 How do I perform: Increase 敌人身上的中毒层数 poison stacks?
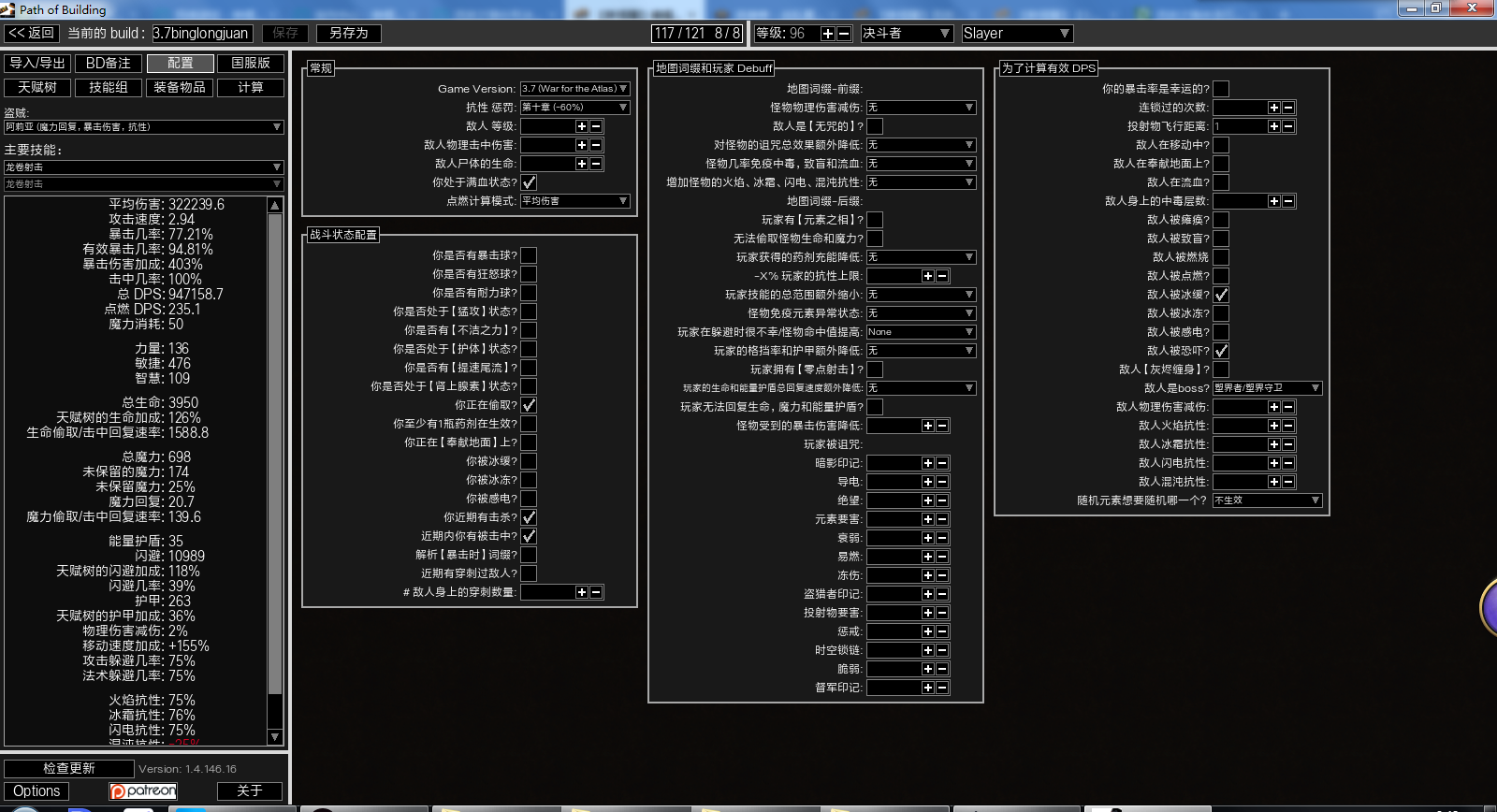point(1273,201)
